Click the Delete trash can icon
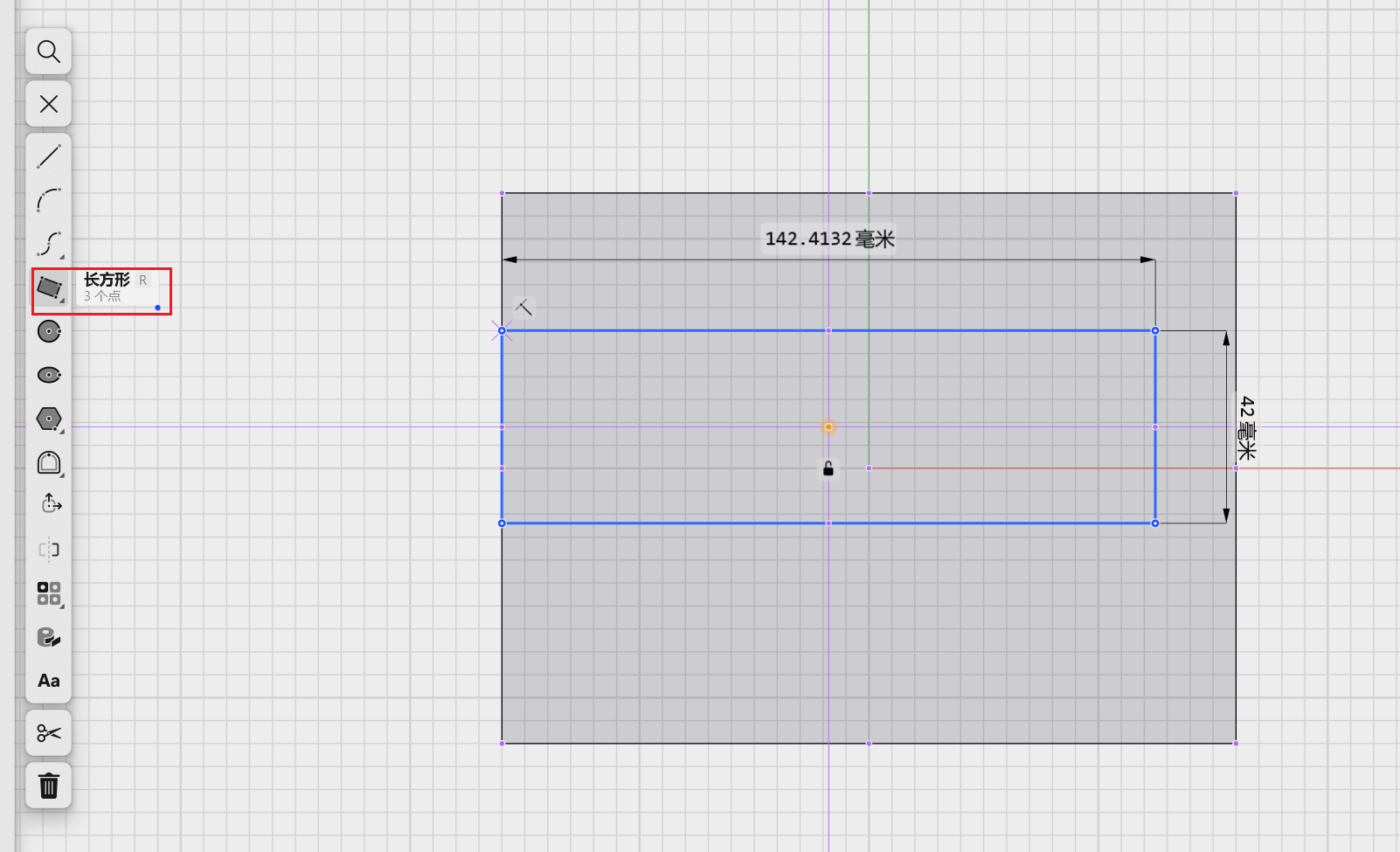The height and width of the screenshot is (852, 1400). pos(49,786)
